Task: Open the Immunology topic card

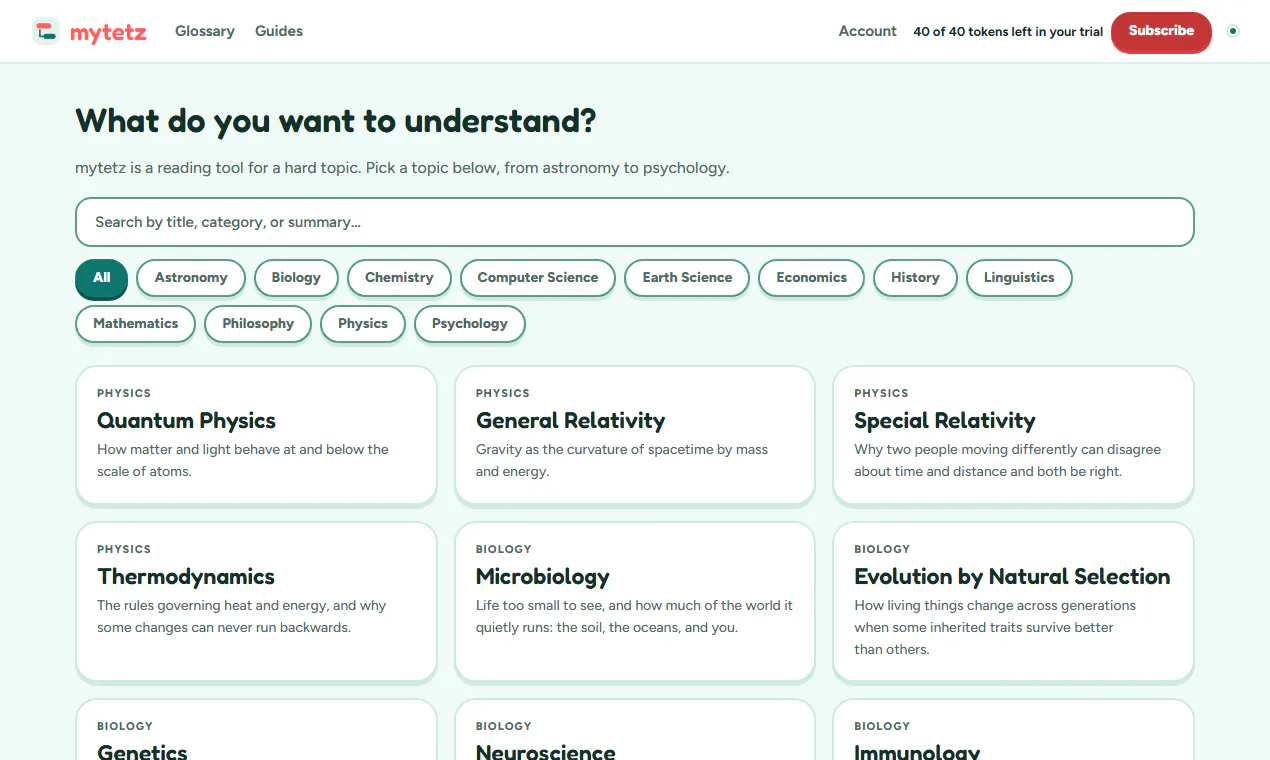Action: coord(1013,730)
